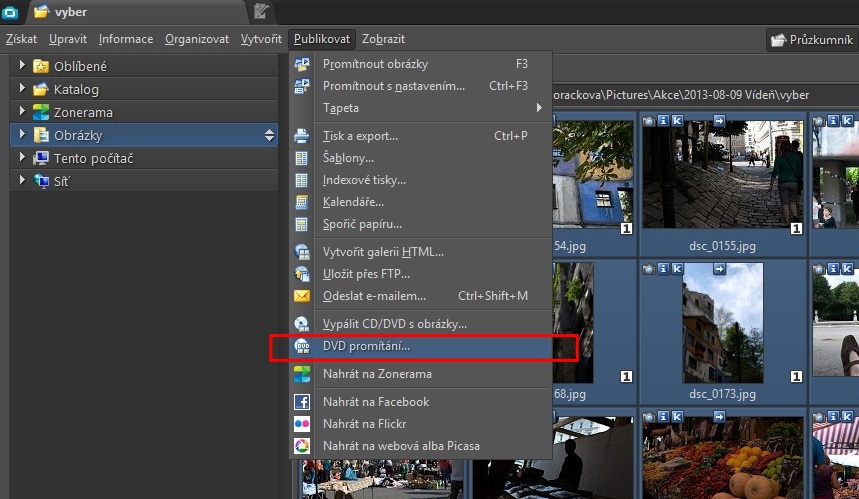859x499 pixels.
Task: Open the Zobrazit menu
Action: (x=383, y=39)
